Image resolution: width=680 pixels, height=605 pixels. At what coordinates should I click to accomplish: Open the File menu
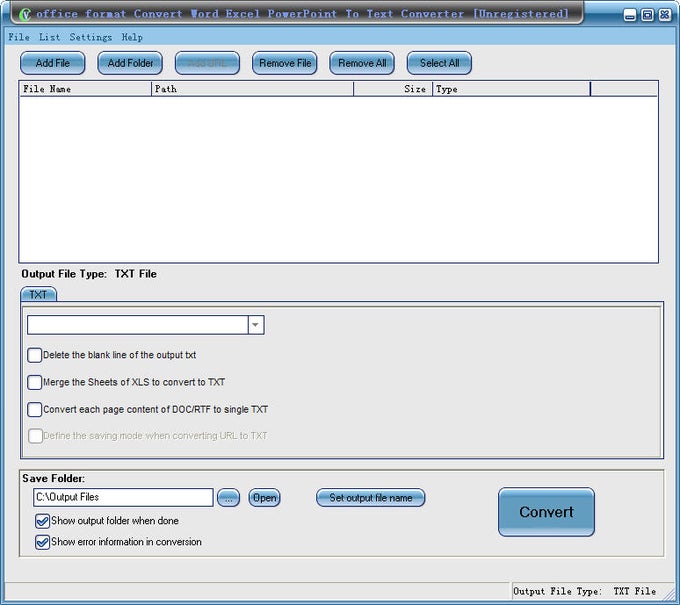click(19, 37)
